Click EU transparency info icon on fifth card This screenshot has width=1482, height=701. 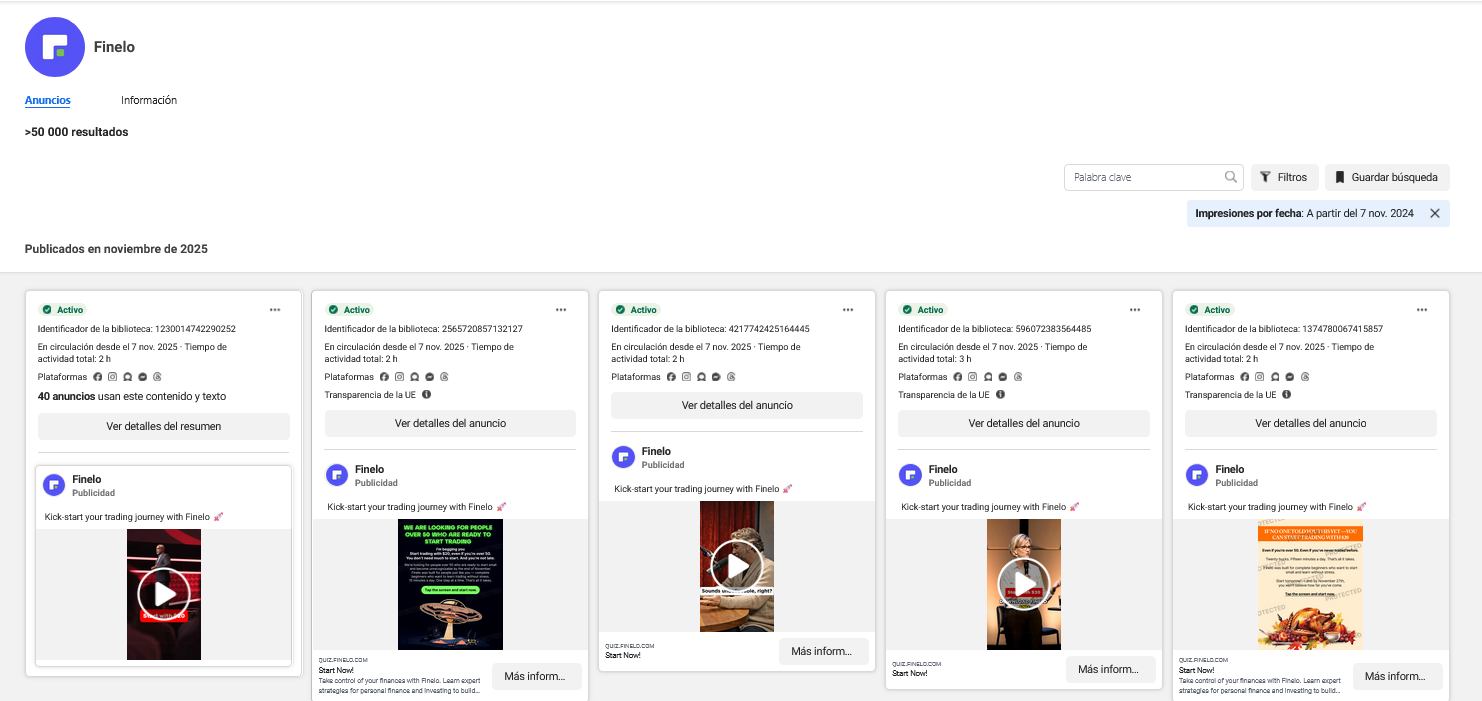(x=1287, y=395)
